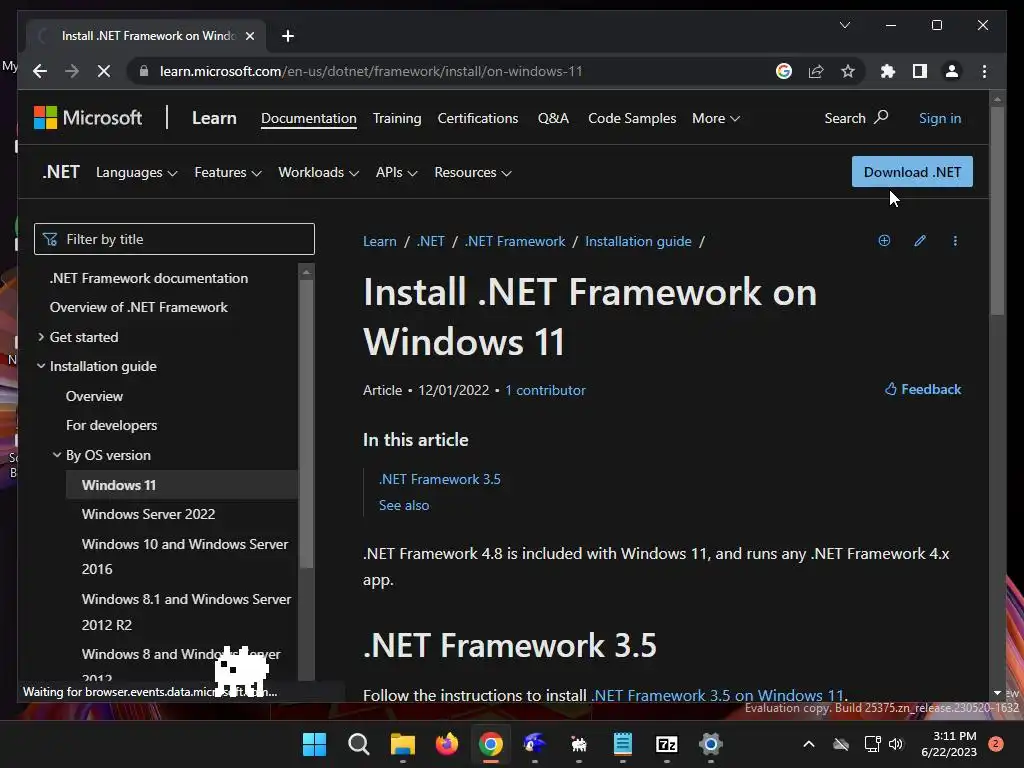Open clock and date in taskbar
This screenshot has width=1024, height=768.
(x=949, y=744)
